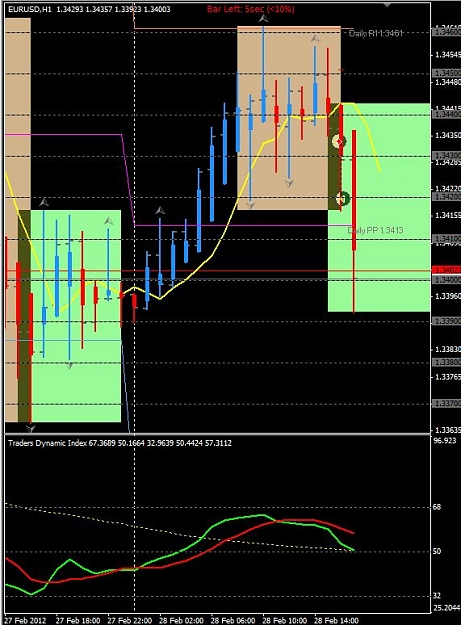461x625 pixels.
Task: Click the fractal arrow below Bar Left text
Action: pyautogui.click(x=263, y=18)
